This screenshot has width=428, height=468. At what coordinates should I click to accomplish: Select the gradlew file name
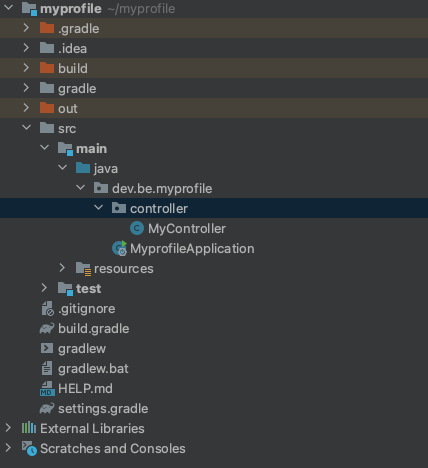pyautogui.click(x=82, y=349)
